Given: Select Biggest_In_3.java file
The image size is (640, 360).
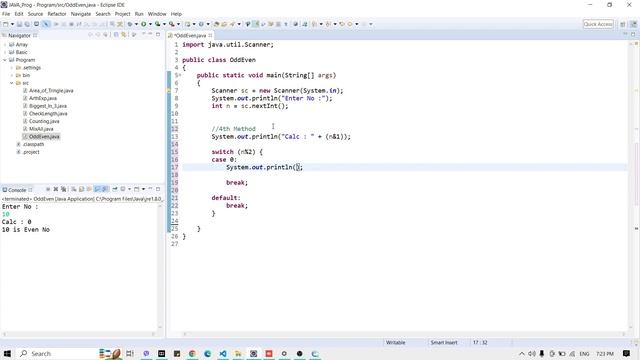Looking at the screenshot, I should pyautogui.click(x=48, y=106).
